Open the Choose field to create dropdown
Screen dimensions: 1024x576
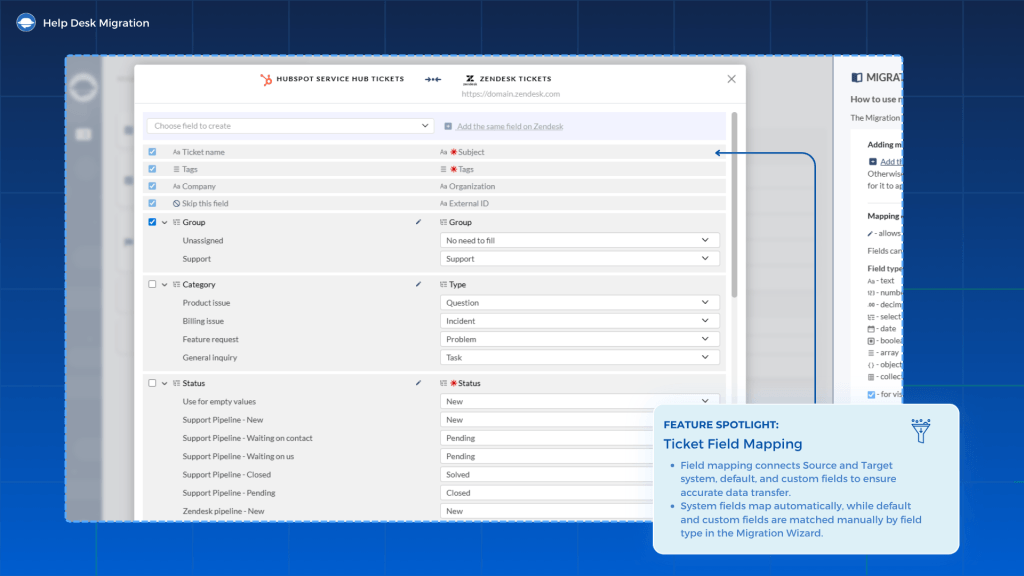(290, 125)
